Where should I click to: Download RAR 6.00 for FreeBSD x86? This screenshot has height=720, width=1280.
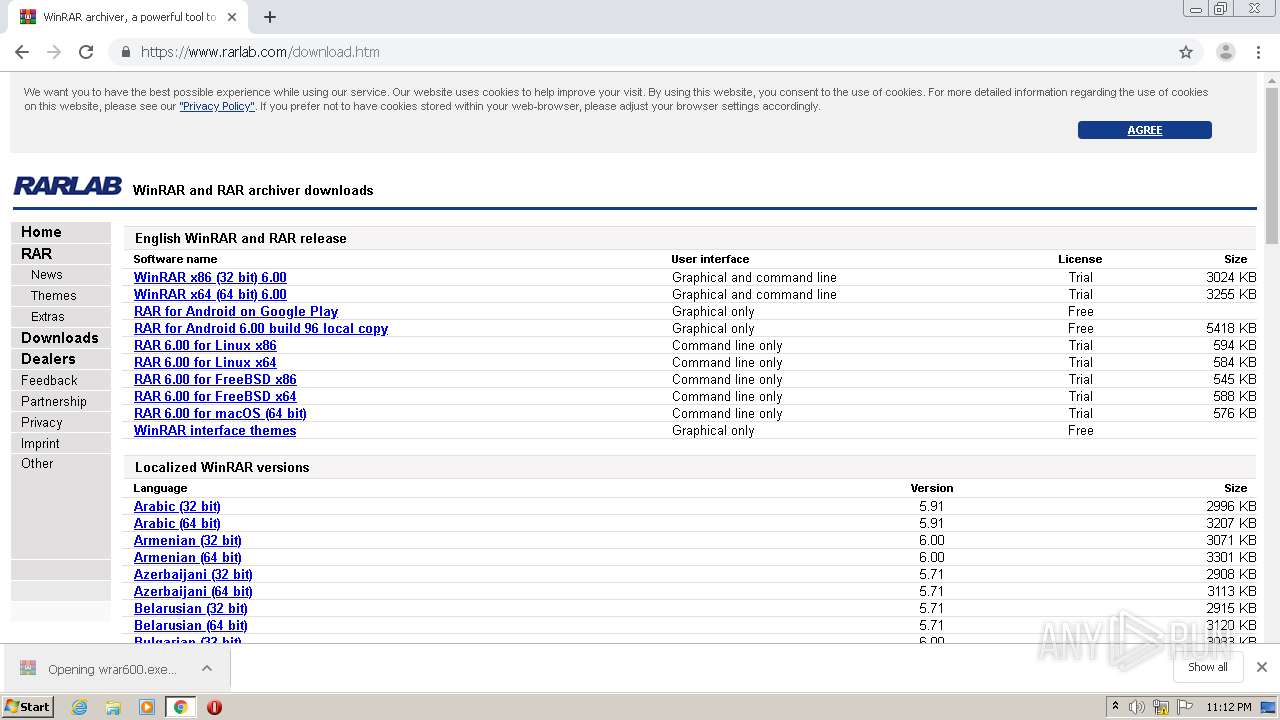[215, 379]
